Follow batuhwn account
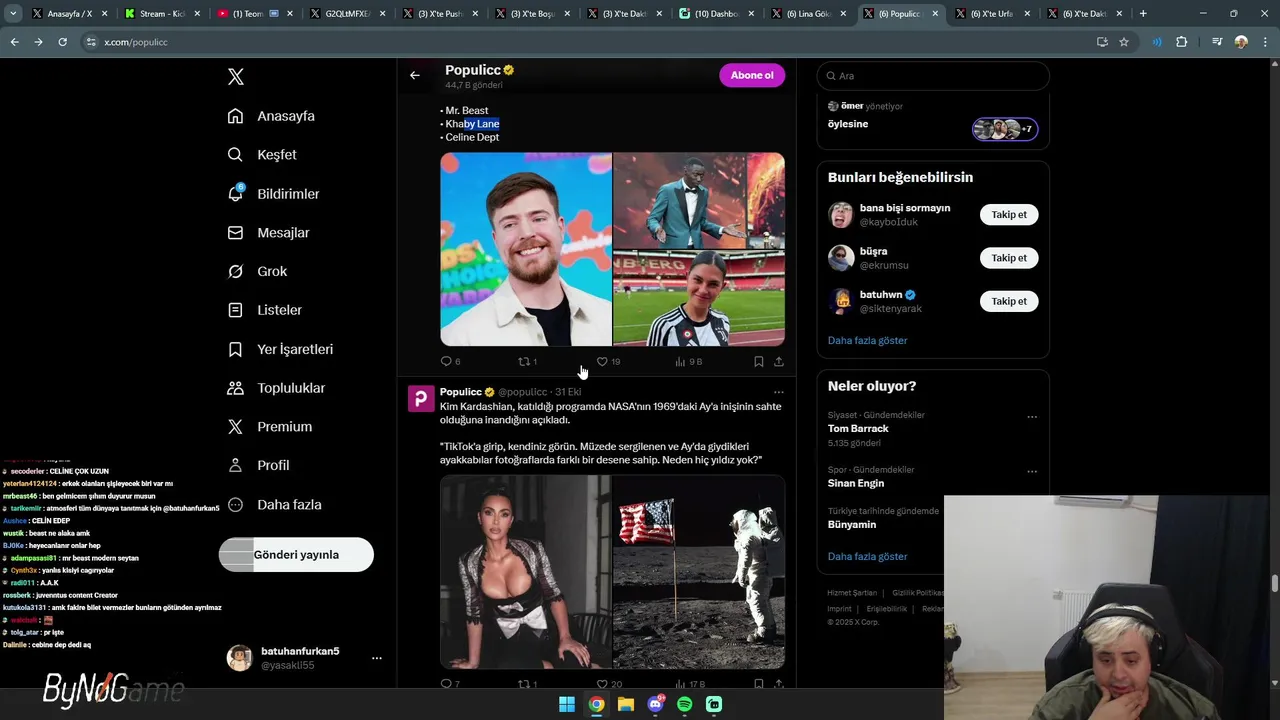Screen dimensions: 1280x720 pos(1009,301)
